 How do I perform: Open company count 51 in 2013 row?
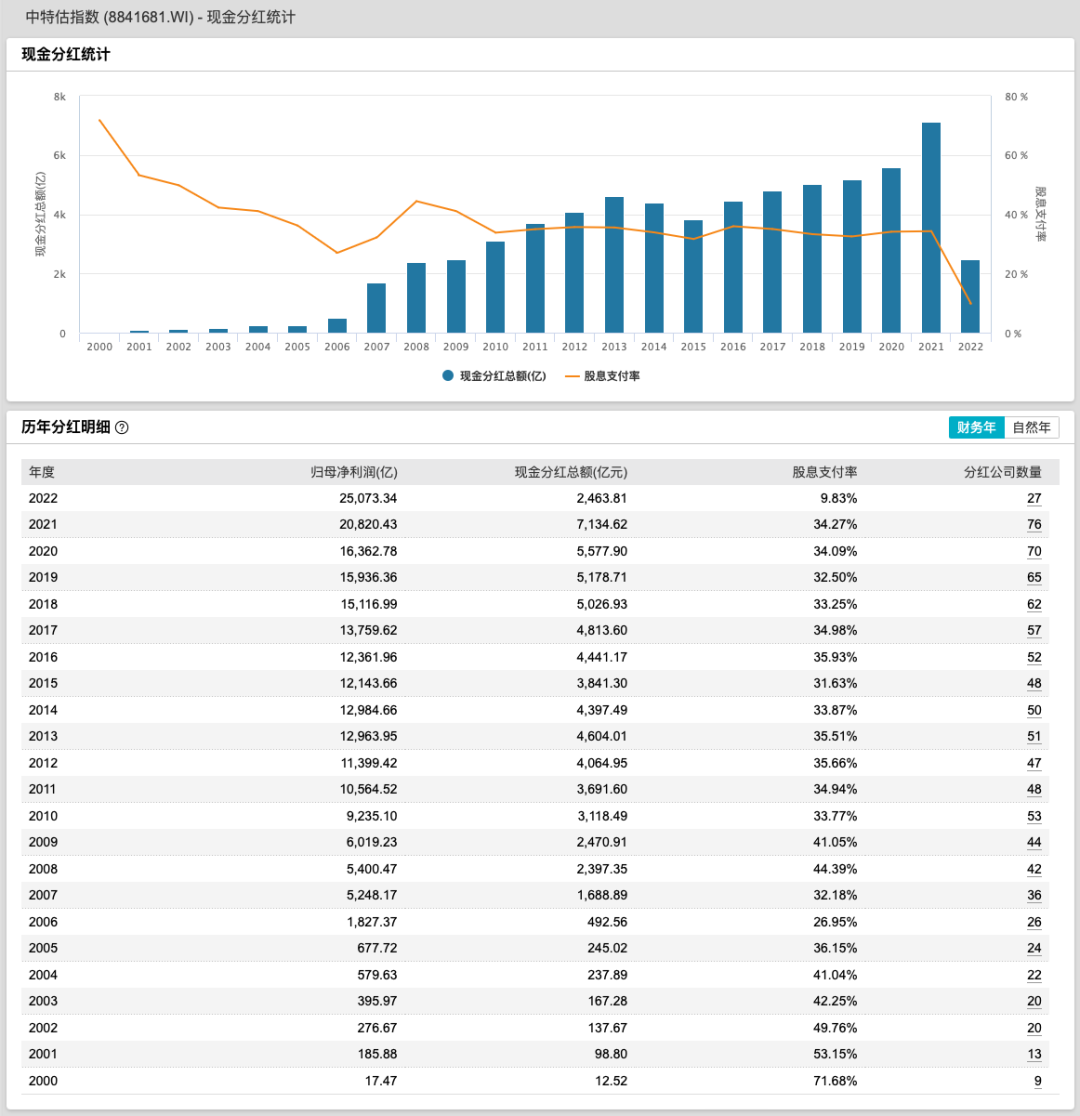[x=1034, y=736]
